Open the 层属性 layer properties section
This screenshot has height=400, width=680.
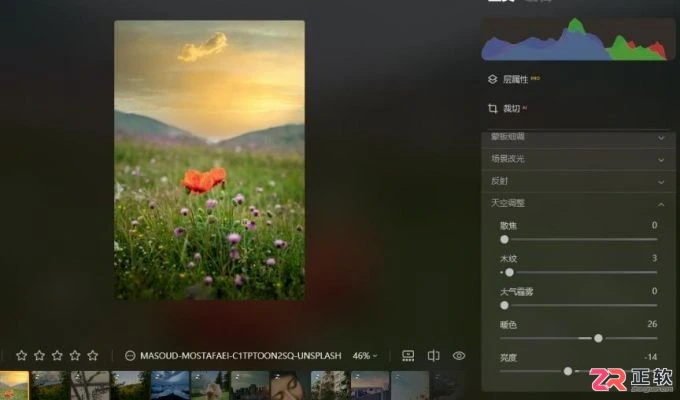point(515,79)
